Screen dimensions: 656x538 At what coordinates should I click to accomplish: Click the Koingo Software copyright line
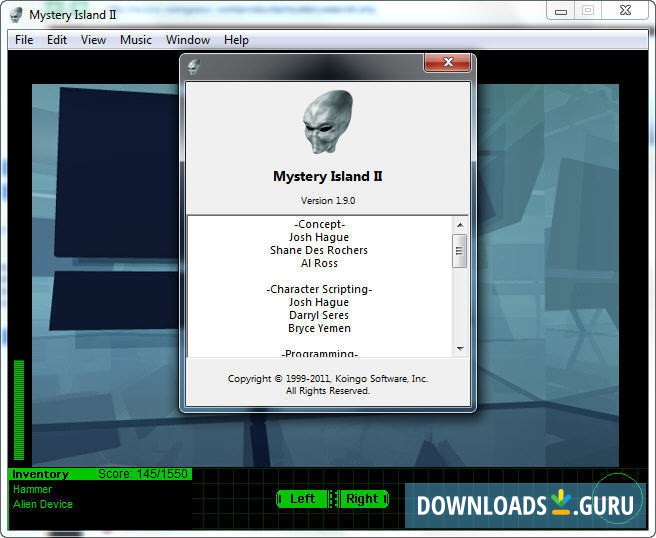tap(328, 379)
